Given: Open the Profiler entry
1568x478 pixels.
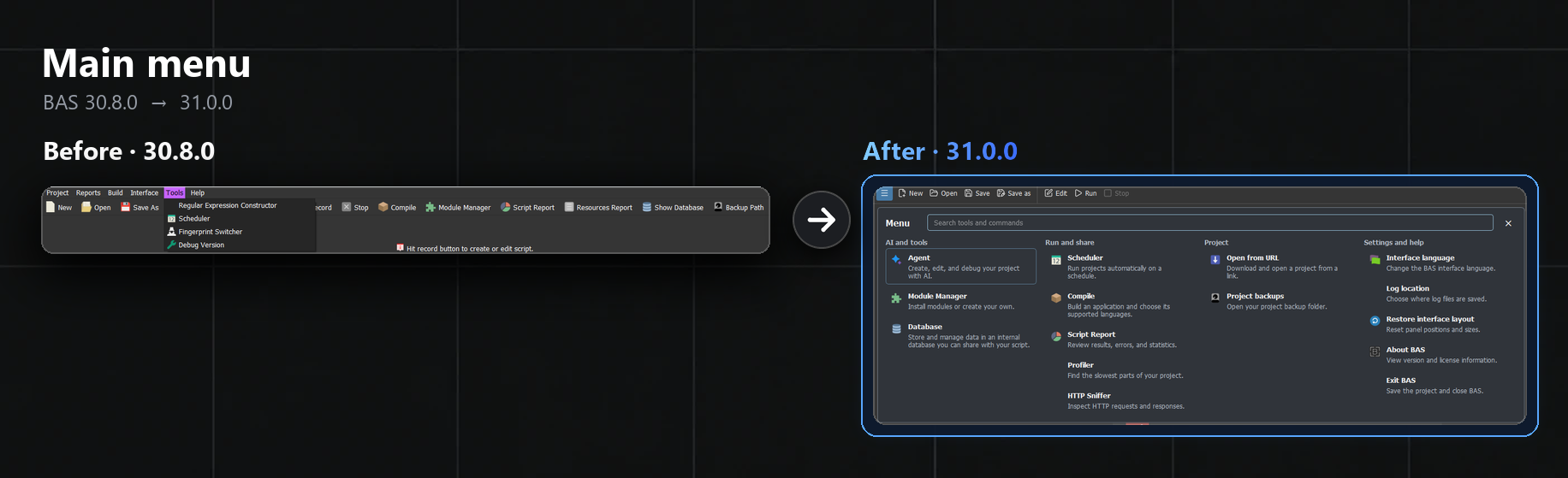Looking at the screenshot, I should (x=1125, y=370).
